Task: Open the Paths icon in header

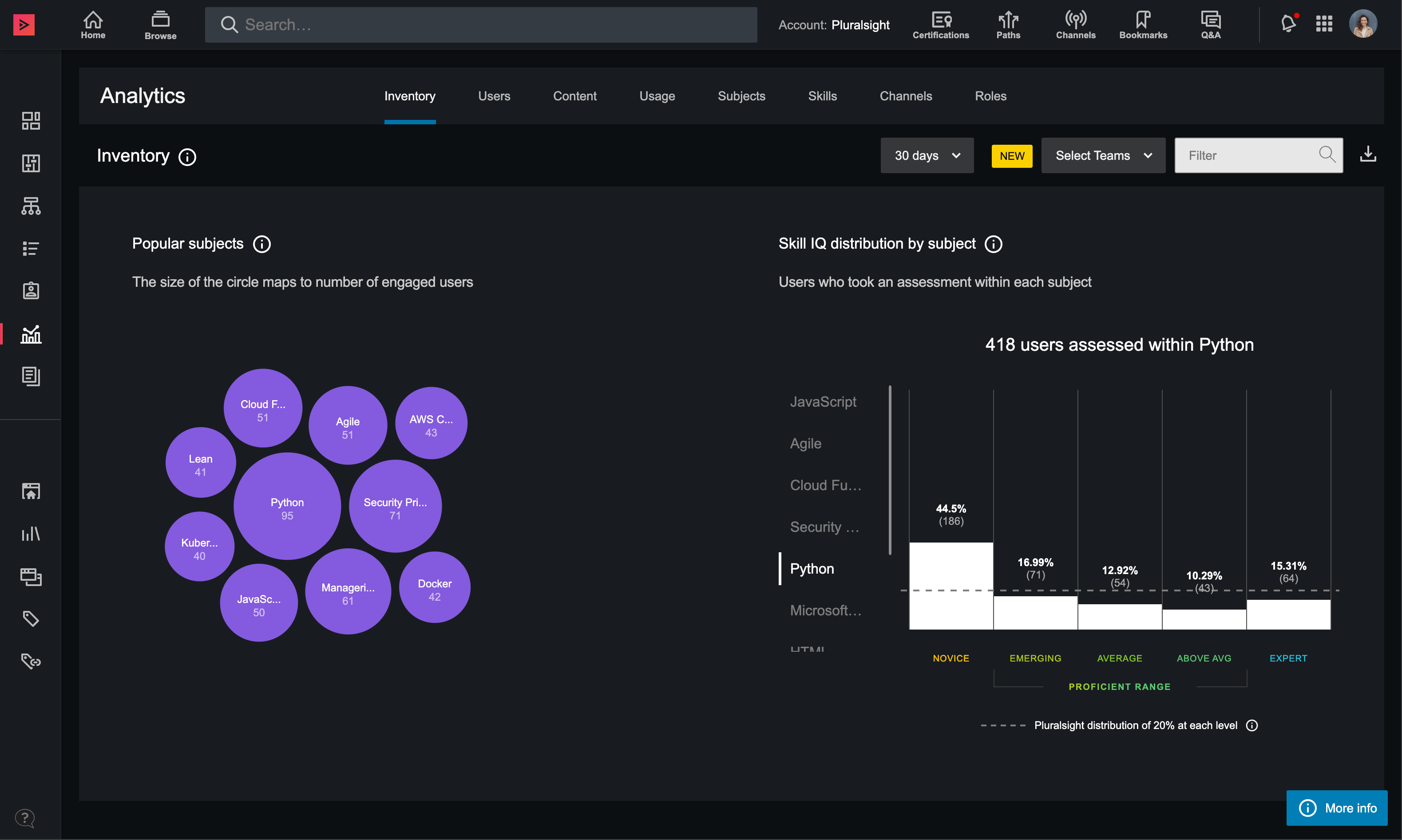Action: (x=1008, y=25)
